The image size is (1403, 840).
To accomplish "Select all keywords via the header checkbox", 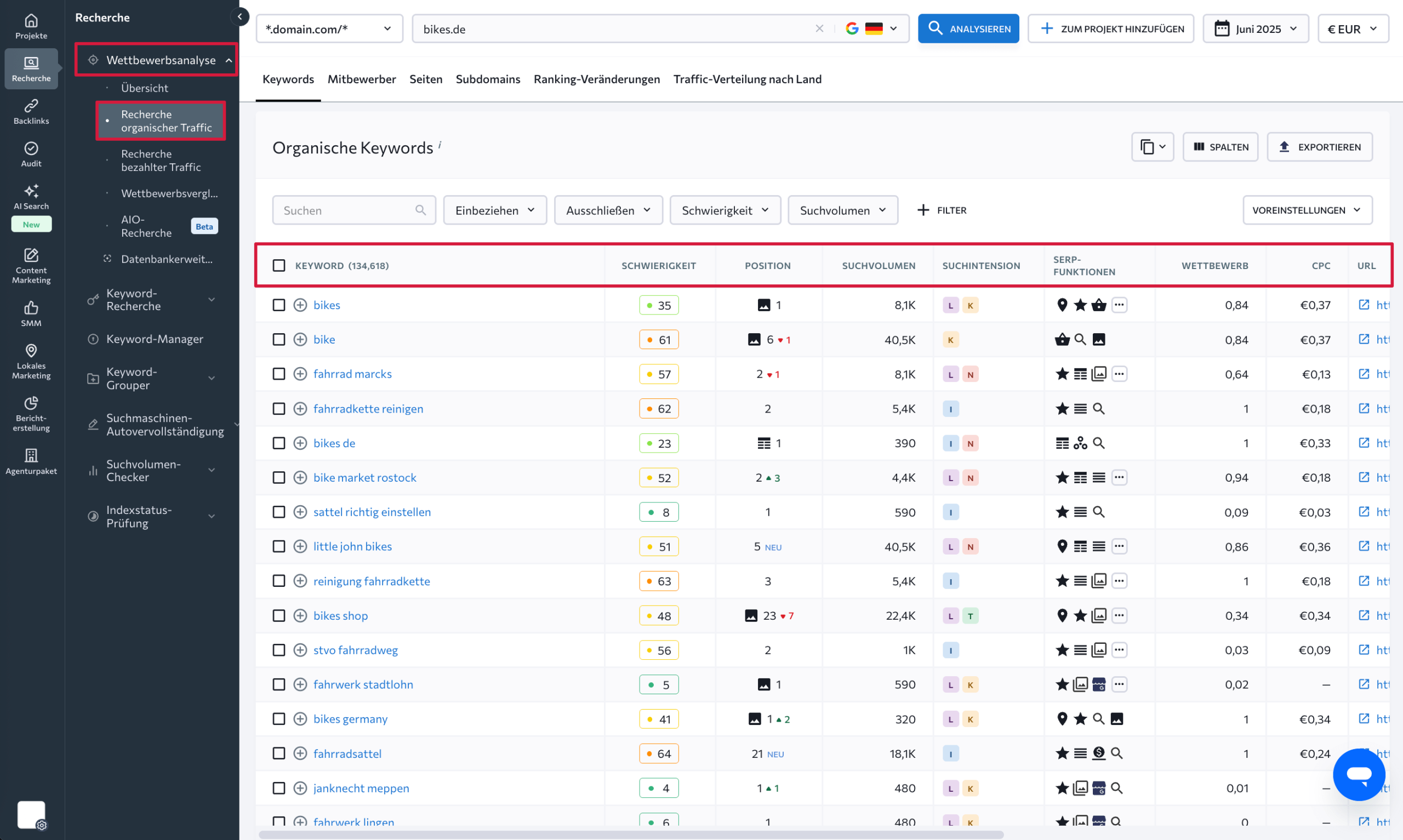I will coord(279,265).
